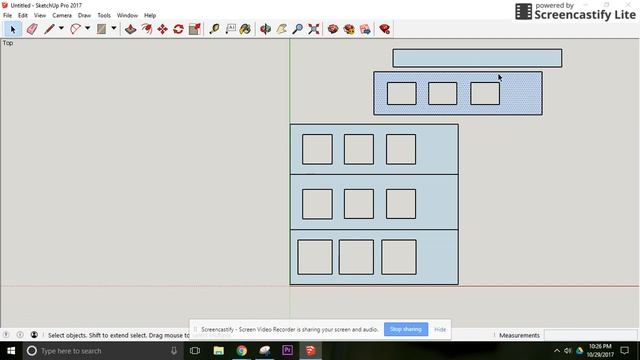Activate the Pan hand tool
The width and height of the screenshot is (640, 360).
tap(282, 29)
